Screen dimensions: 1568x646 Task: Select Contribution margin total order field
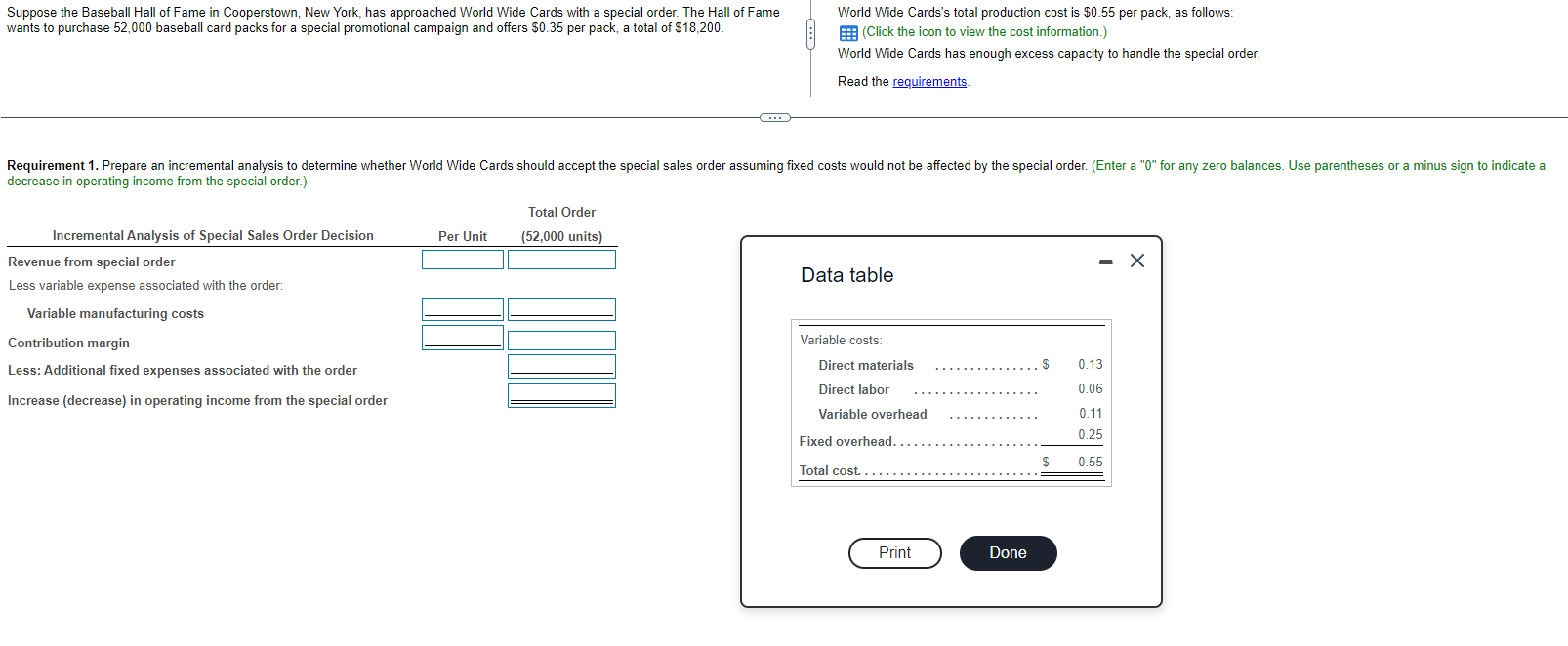point(561,341)
